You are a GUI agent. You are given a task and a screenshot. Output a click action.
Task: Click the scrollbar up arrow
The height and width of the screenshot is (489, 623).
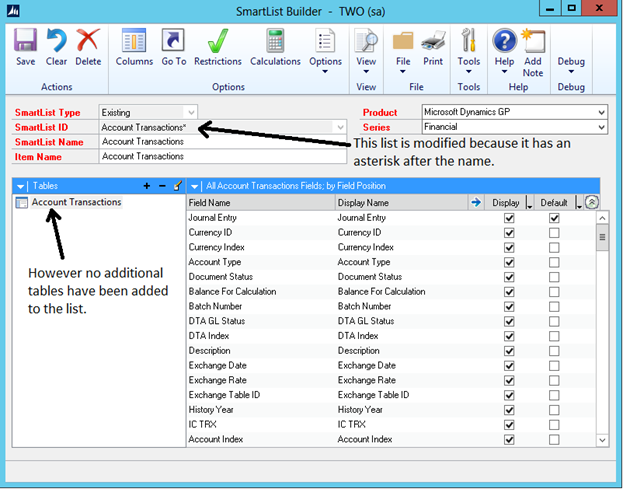click(x=602, y=218)
